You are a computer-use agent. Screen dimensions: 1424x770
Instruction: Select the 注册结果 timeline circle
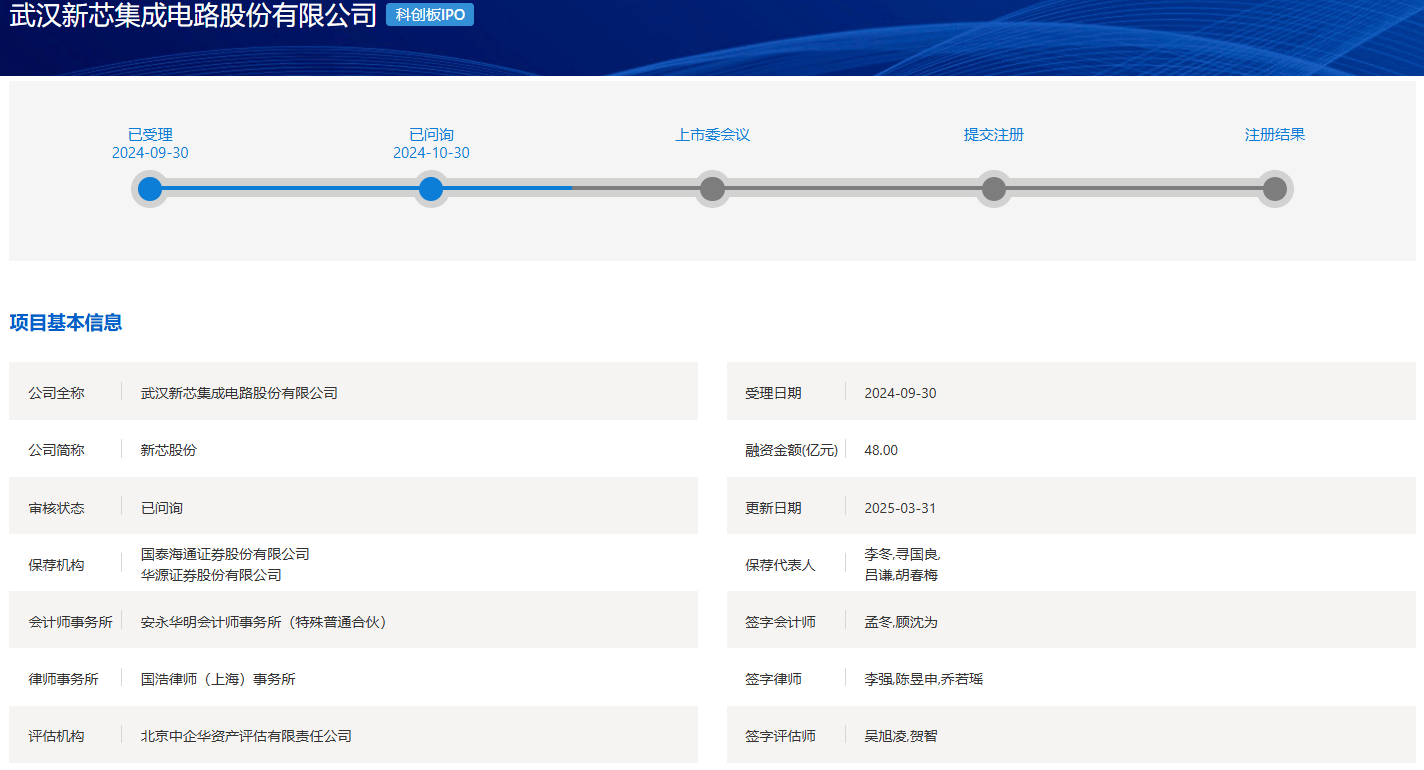(1274, 189)
